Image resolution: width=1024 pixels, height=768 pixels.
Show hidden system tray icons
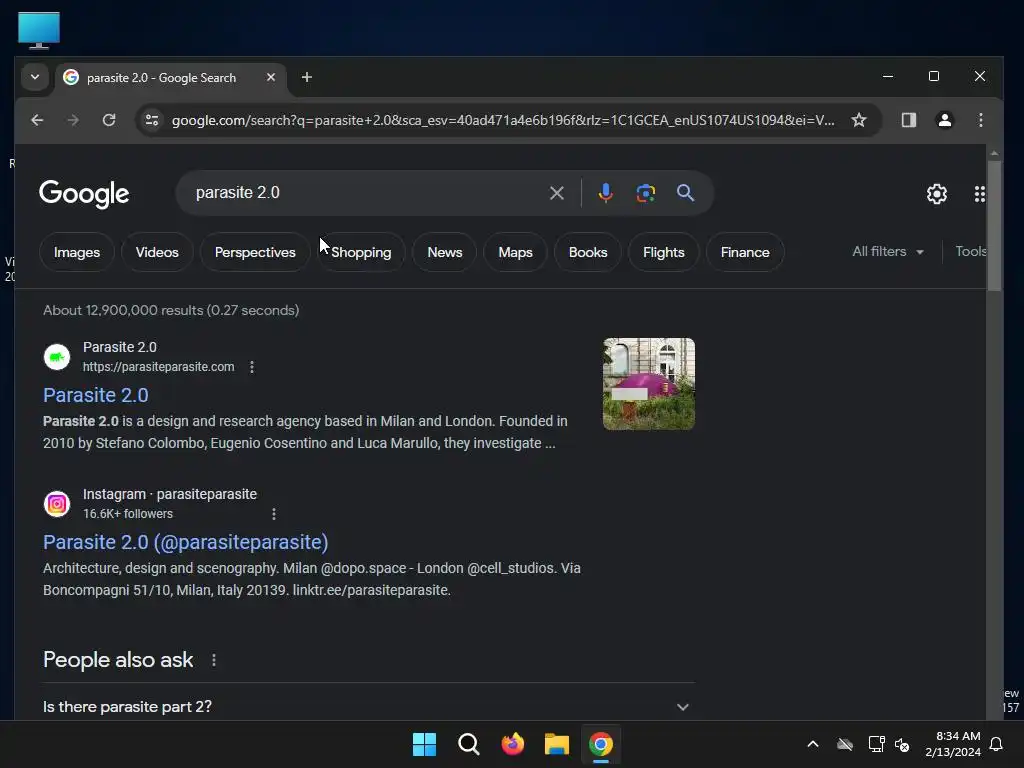tap(812, 744)
